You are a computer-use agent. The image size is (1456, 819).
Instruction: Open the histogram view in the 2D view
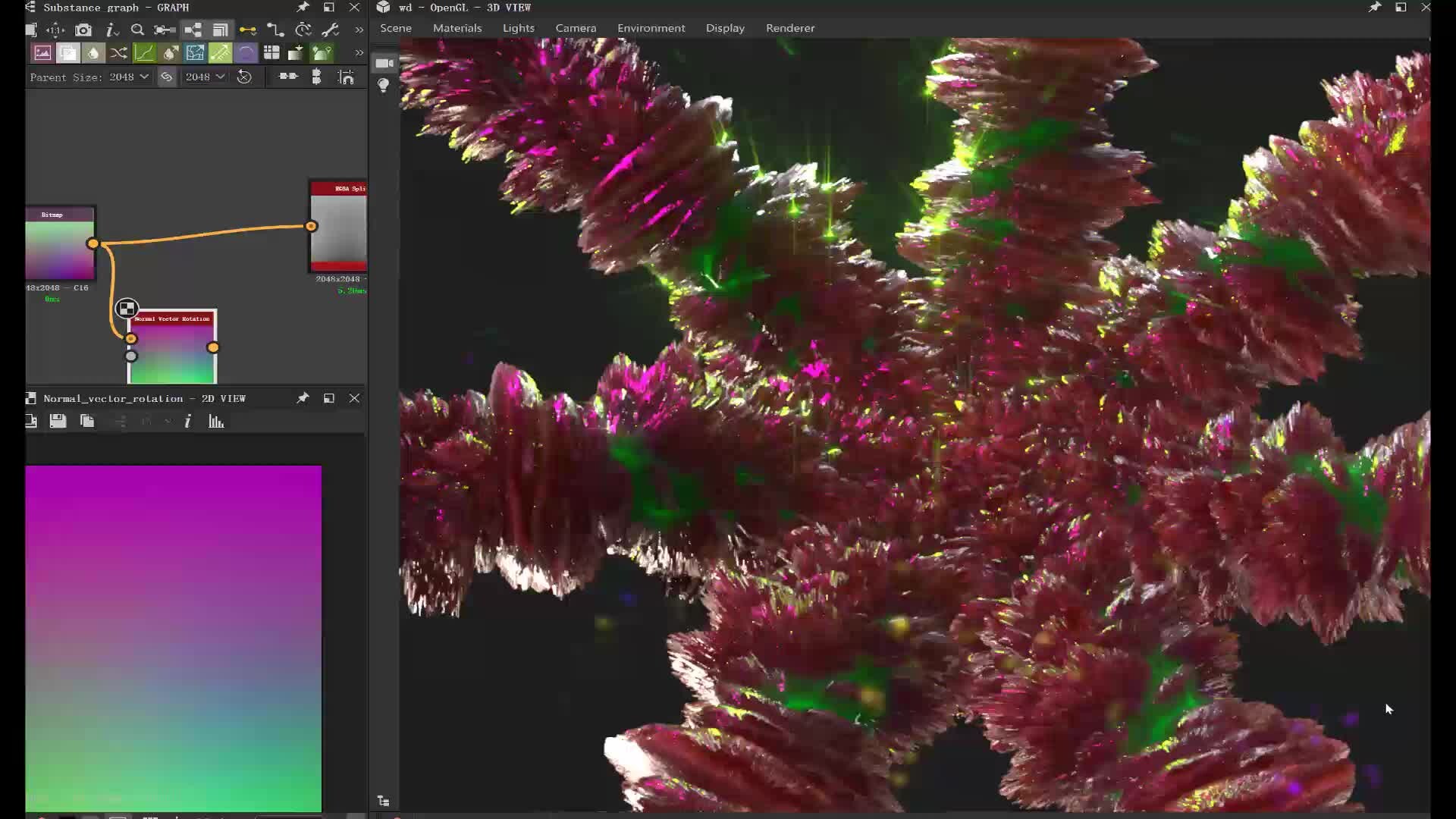[x=217, y=422]
